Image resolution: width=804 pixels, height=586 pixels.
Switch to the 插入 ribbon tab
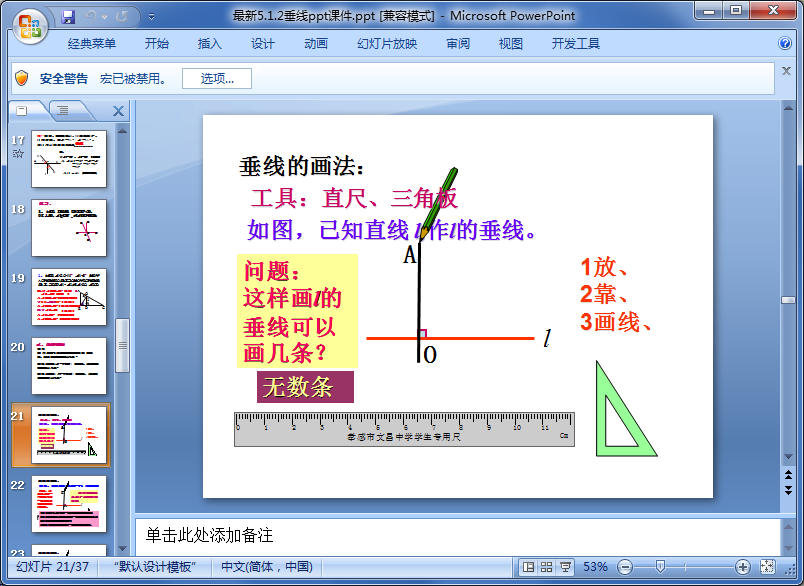click(210, 44)
